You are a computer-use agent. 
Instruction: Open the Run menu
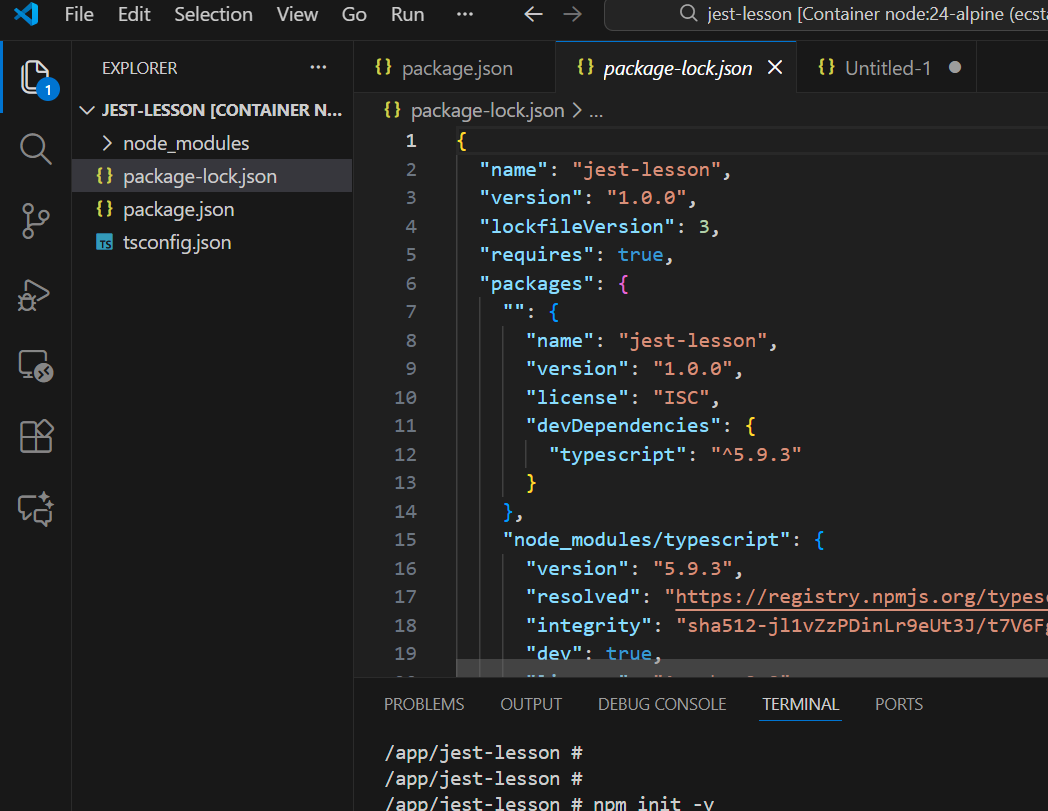408,14
